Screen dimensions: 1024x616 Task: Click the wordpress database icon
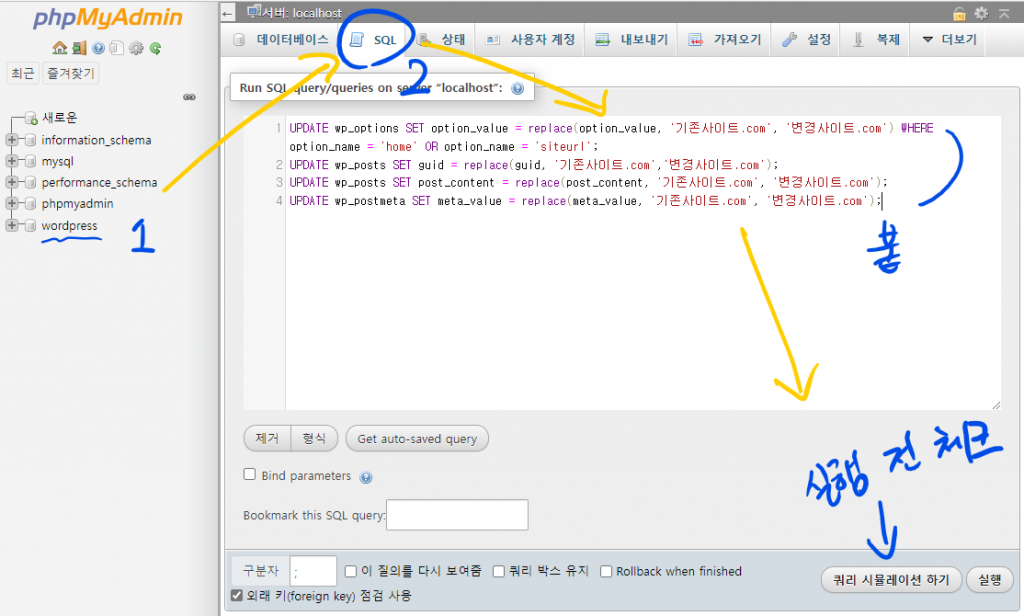coord(30,225)
